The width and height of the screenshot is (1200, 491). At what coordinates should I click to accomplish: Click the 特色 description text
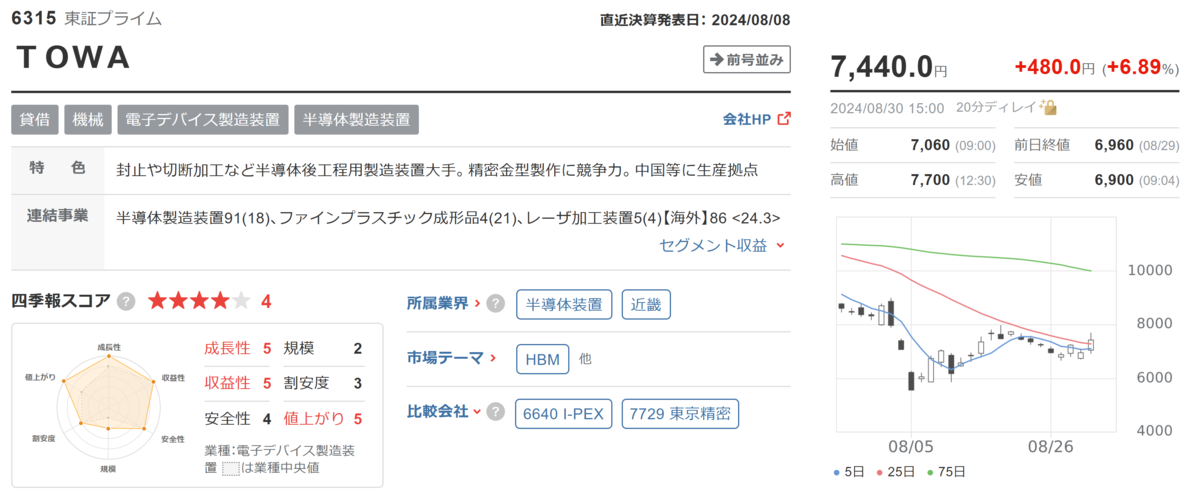coord(437,170)
